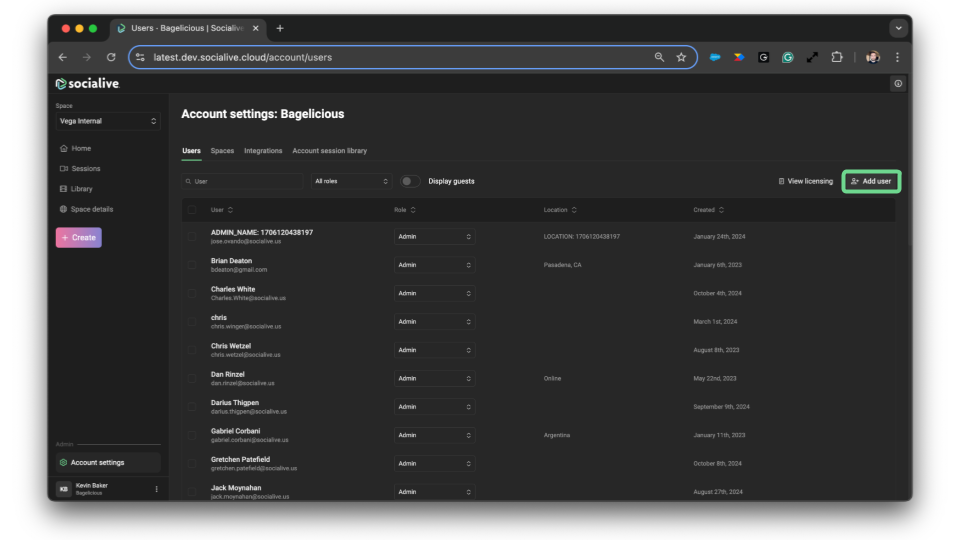Click user name Darius Thigpen
This screenshot has width=960, height=540.
point(234,403)
